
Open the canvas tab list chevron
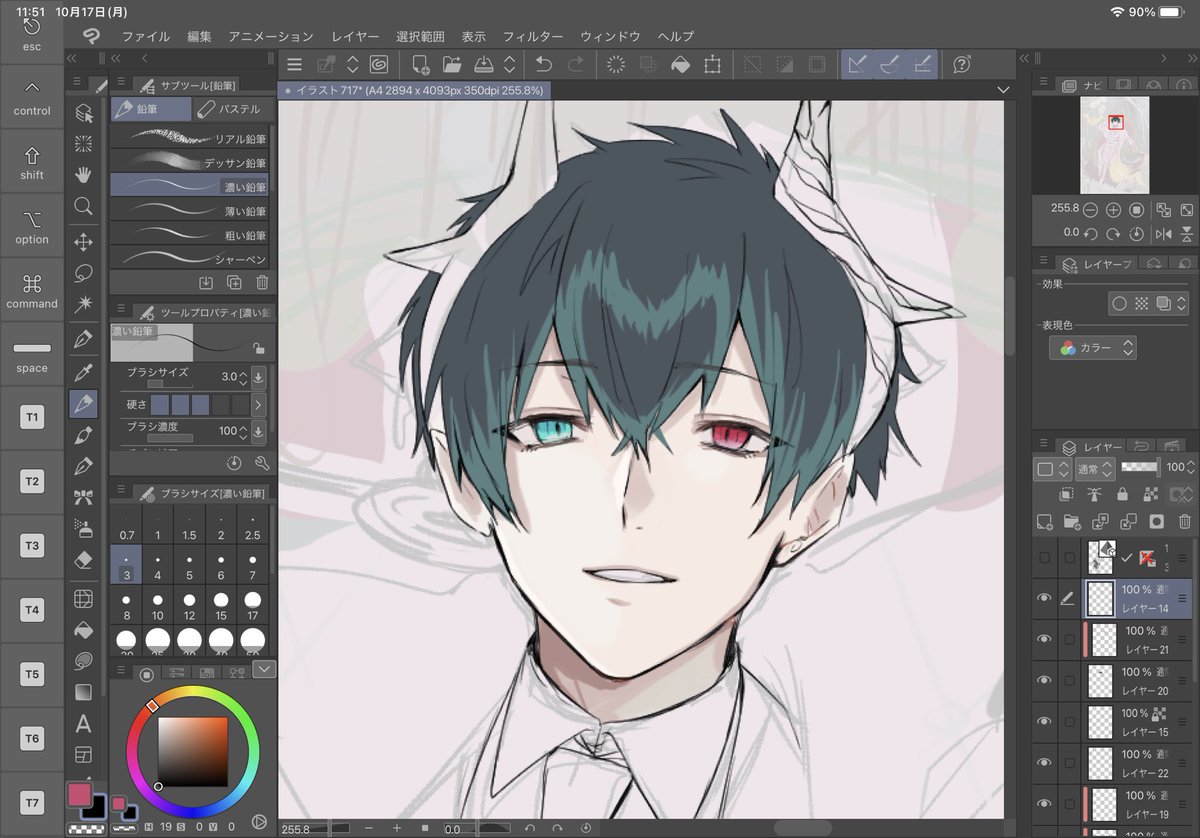[x=1004, y=90]
